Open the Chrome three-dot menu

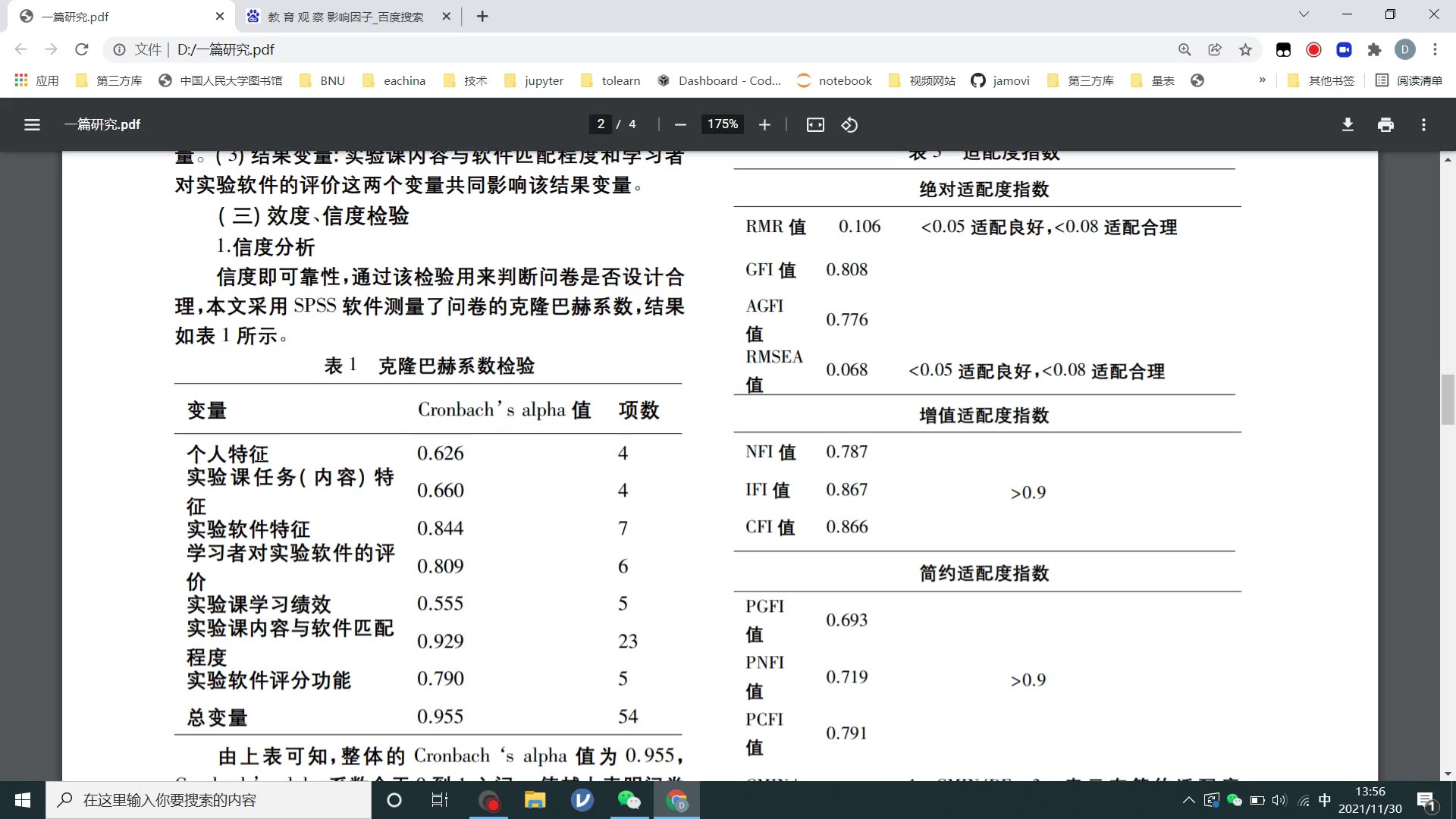pos(1435,49)
